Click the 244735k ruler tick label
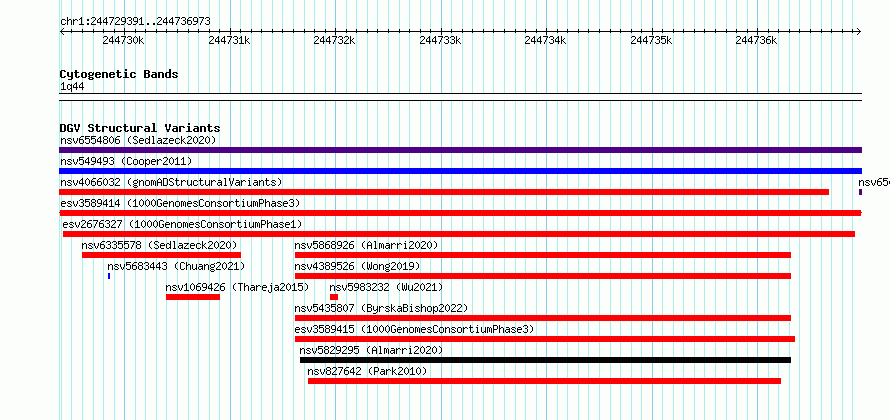 (651, 40)
